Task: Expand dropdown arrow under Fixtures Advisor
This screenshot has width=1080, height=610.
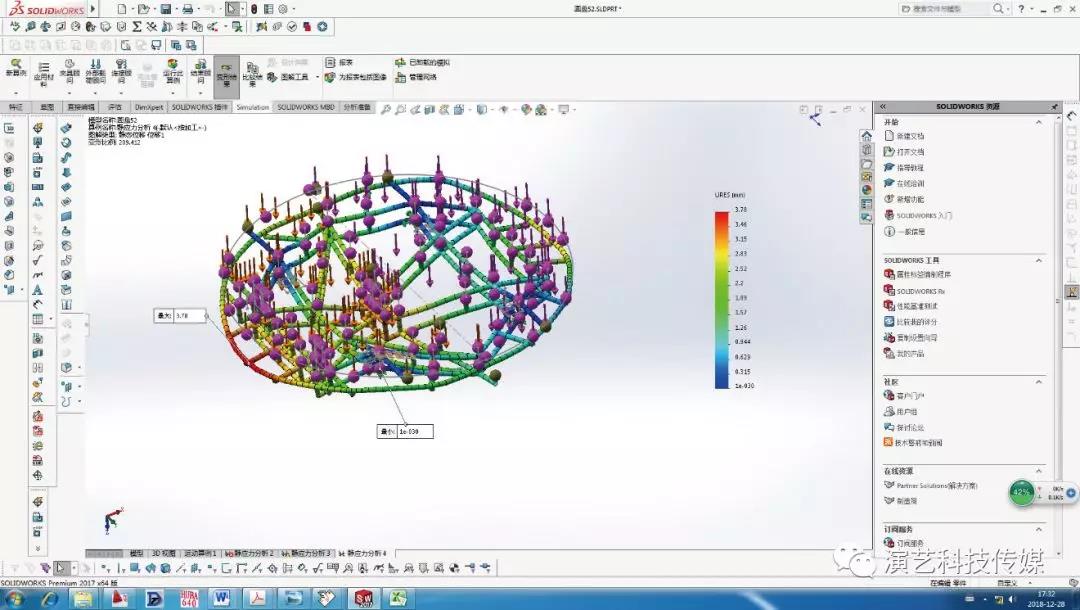Action: point(70,92)
